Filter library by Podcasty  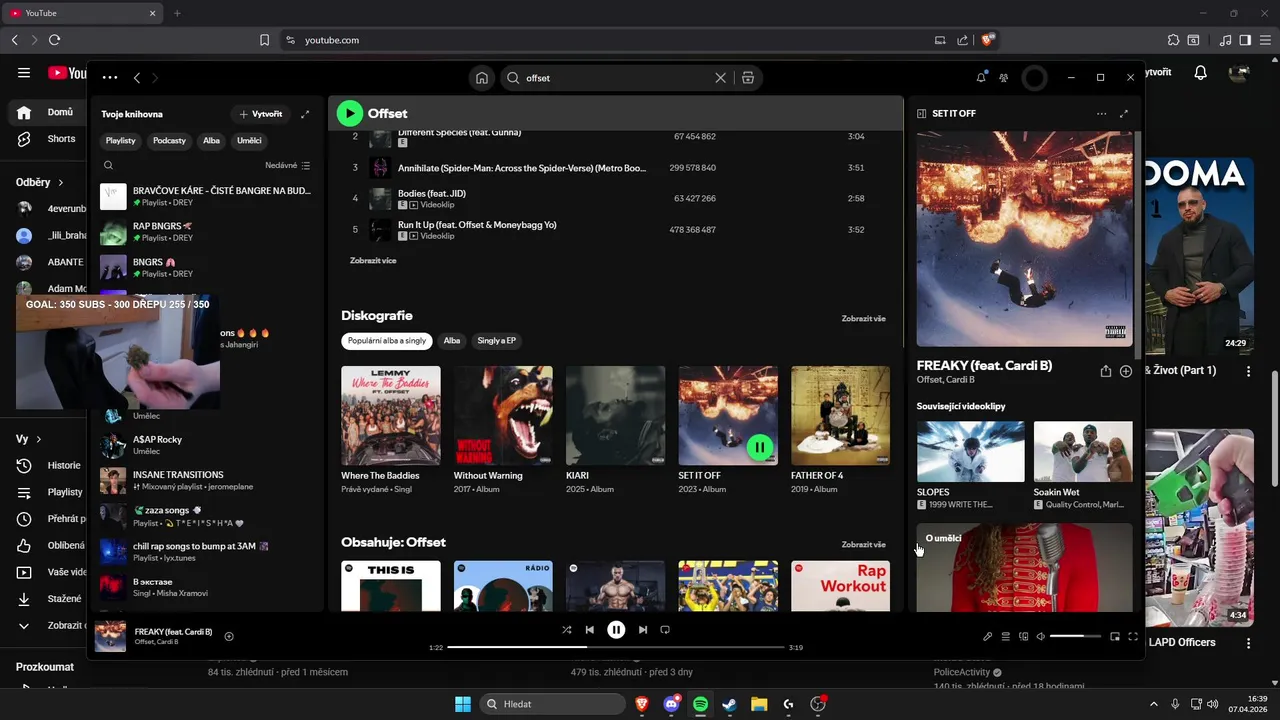click(169, 141)
